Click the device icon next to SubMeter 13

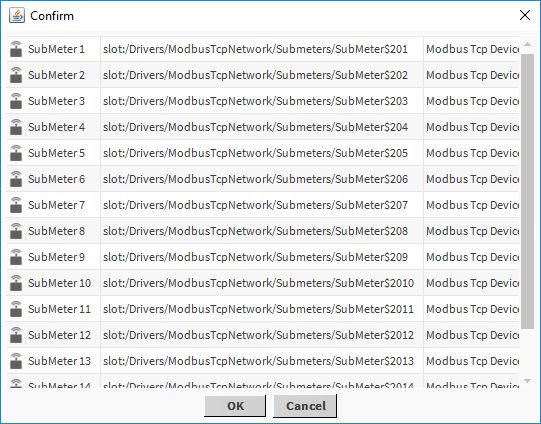tap(16, 361)
